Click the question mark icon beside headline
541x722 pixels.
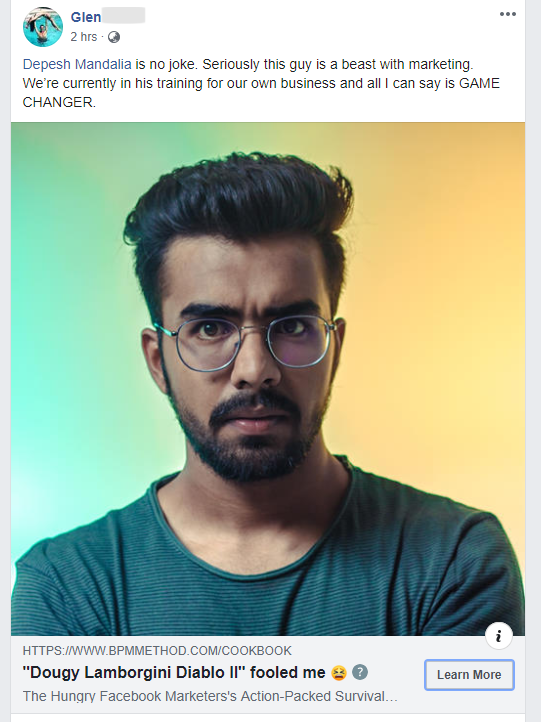pyautogui.click(x=360, y=672)
